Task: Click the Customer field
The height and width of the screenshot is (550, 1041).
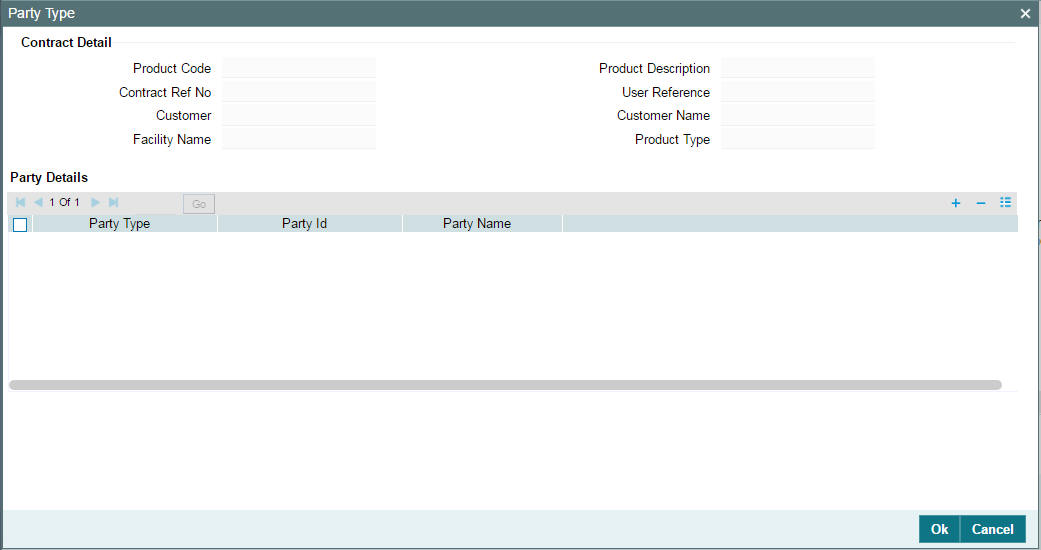Action: (x=299, y=115)
